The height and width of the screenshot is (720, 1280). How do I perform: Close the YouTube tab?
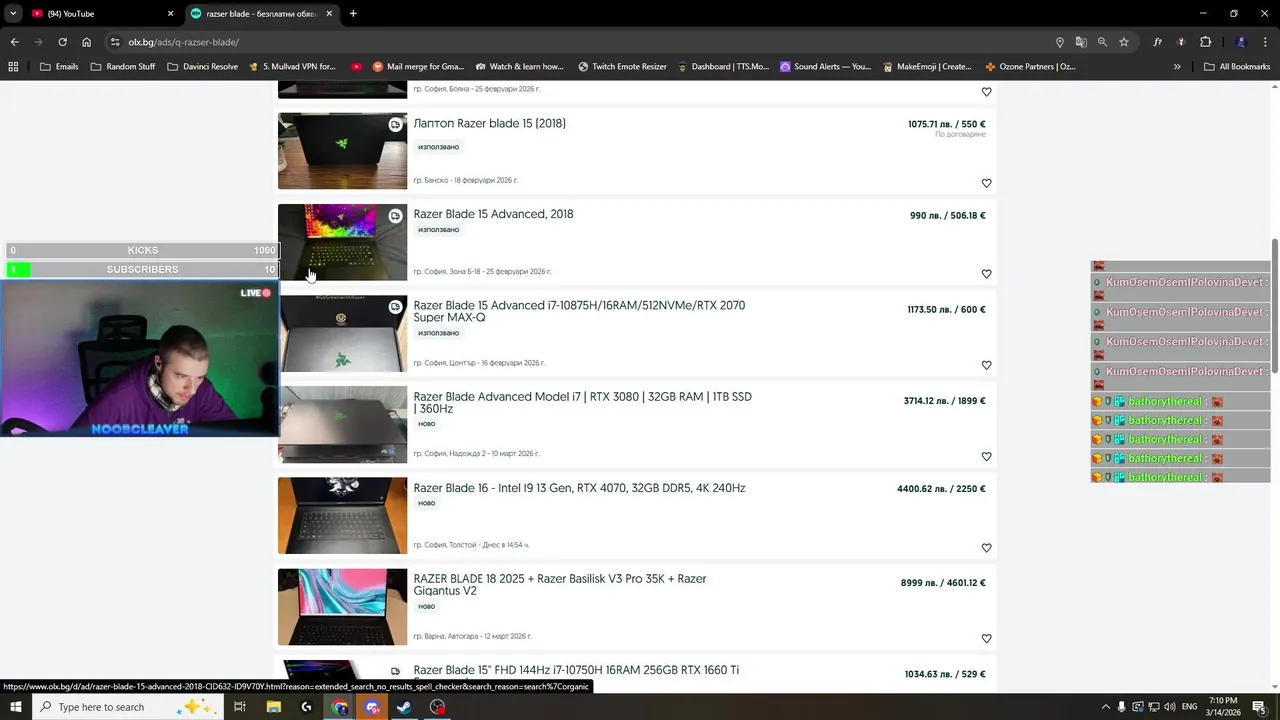click(171, 14)
